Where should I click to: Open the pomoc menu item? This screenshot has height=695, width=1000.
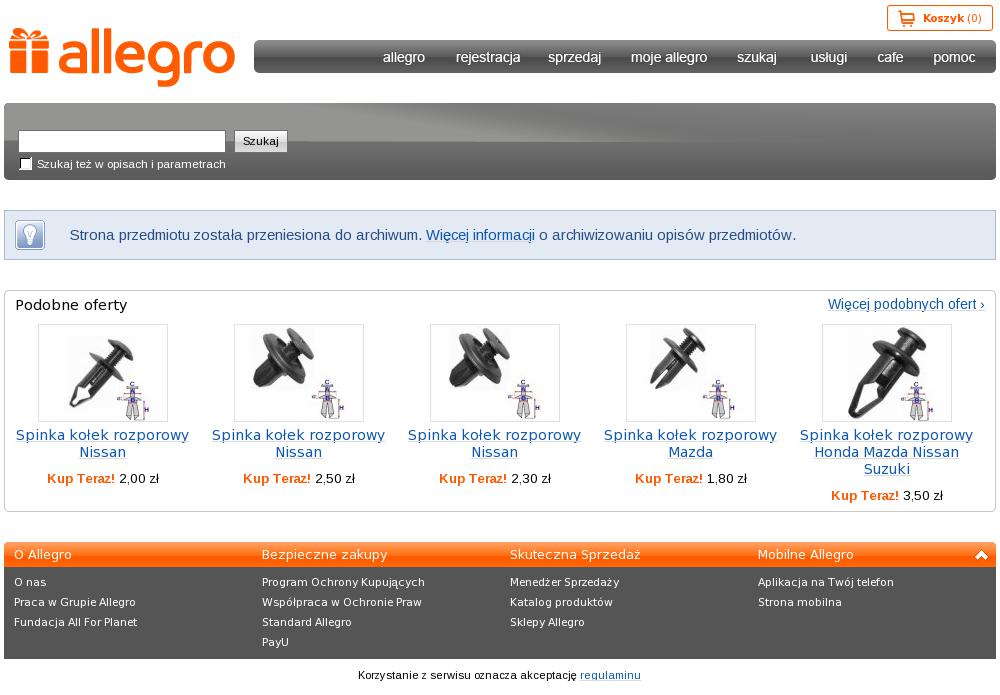pyautogui.click(x=954, y=57)
